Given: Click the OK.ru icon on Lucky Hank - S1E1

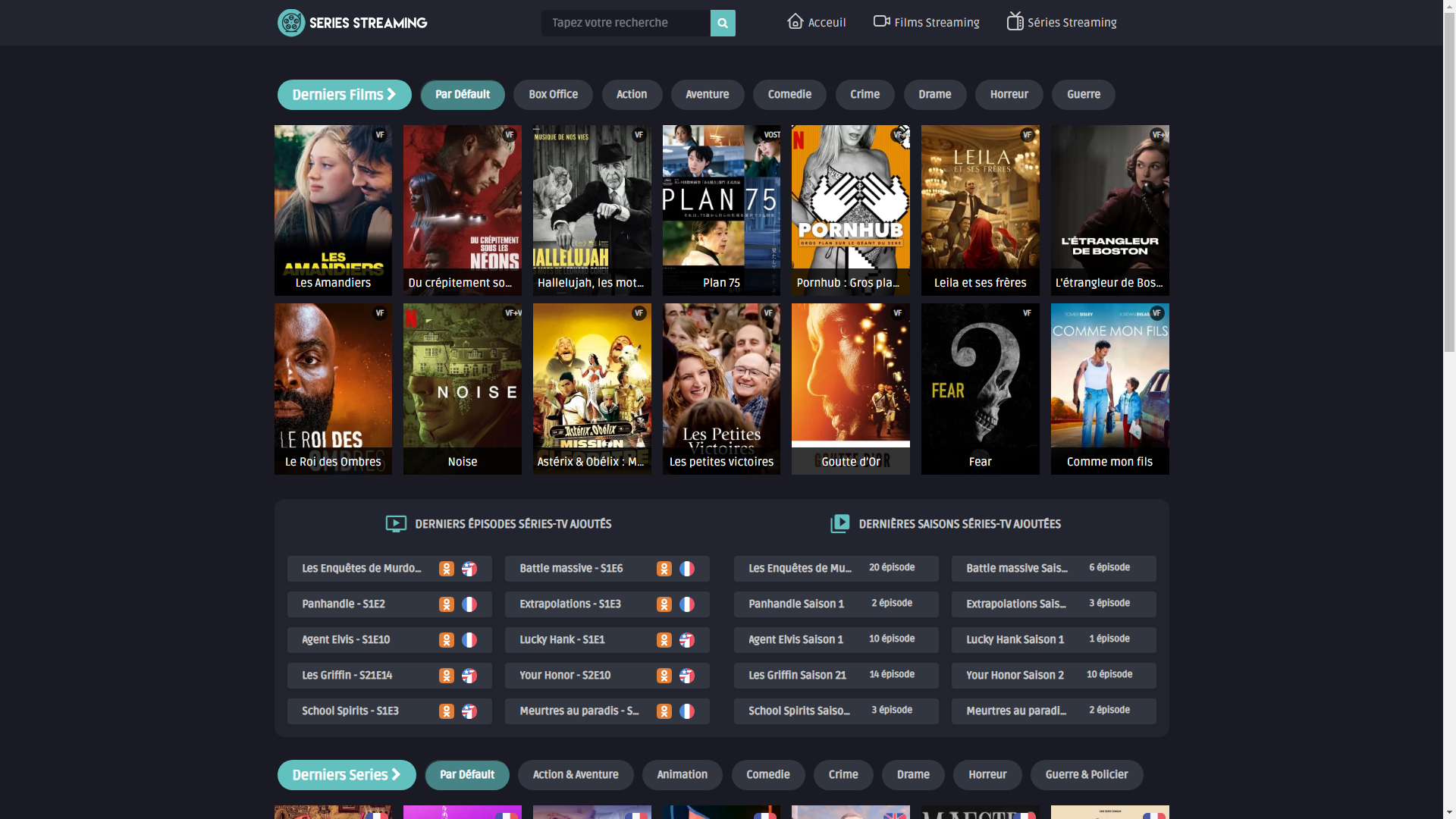Looking at the screenshot, I should tap(664, 640).
